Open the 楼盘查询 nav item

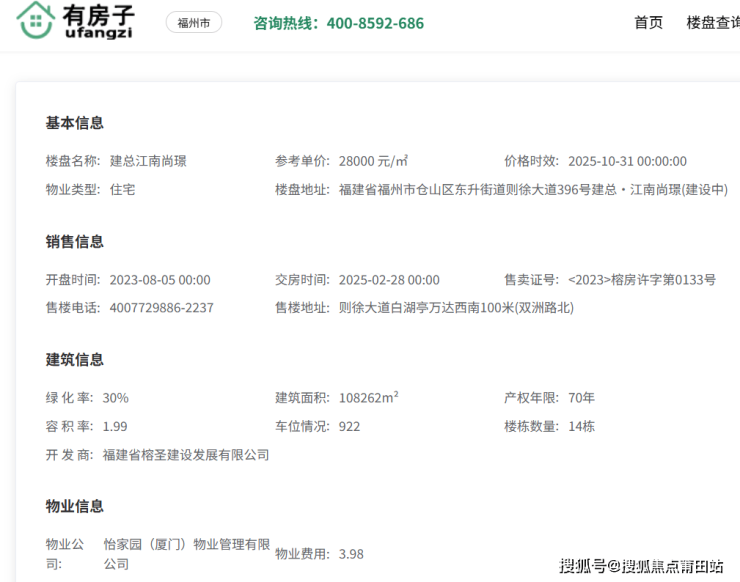[712, 22]
